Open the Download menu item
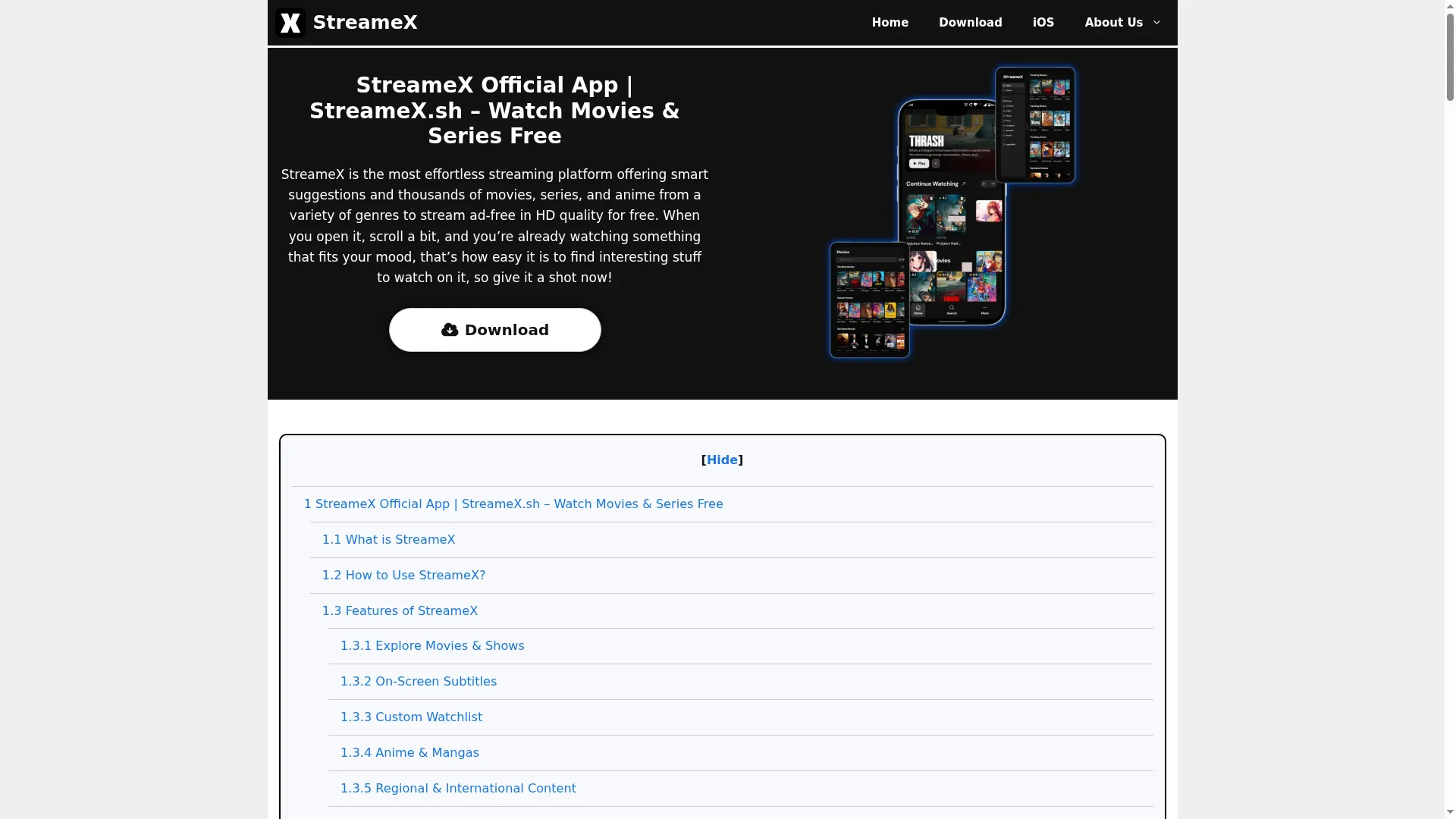The width and height of the screenshot is (1456, 819). pyautogui.click(x=970, y=23)
